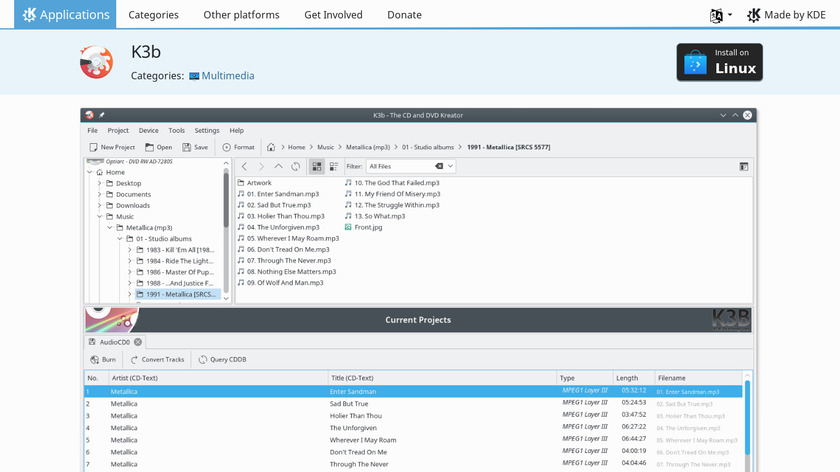Select track row The Unforgiven

(413, 428)
